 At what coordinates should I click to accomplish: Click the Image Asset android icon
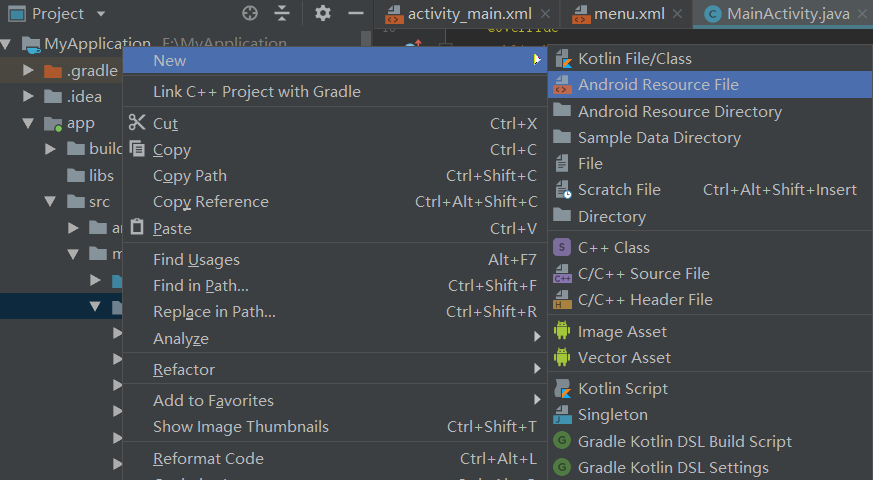coord(562,331)
